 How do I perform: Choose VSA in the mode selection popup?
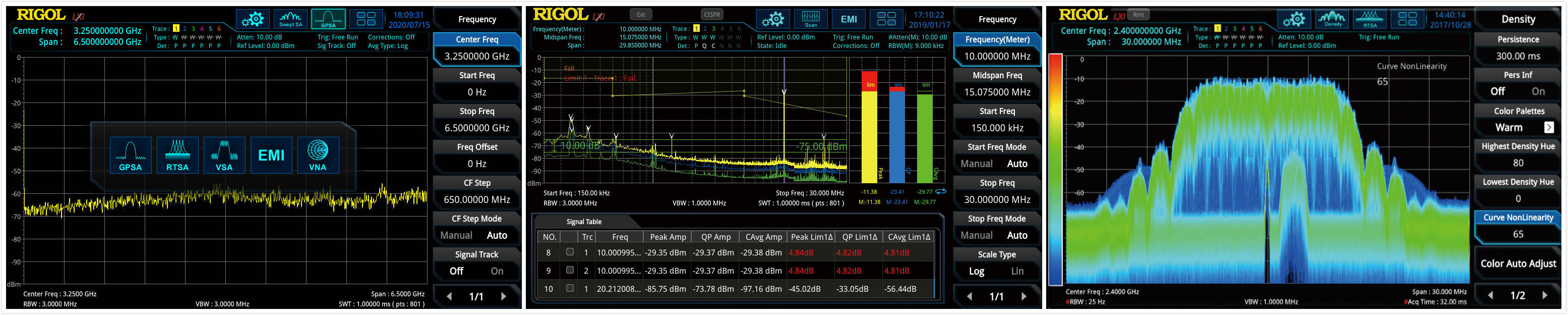[x=224, y=155]
